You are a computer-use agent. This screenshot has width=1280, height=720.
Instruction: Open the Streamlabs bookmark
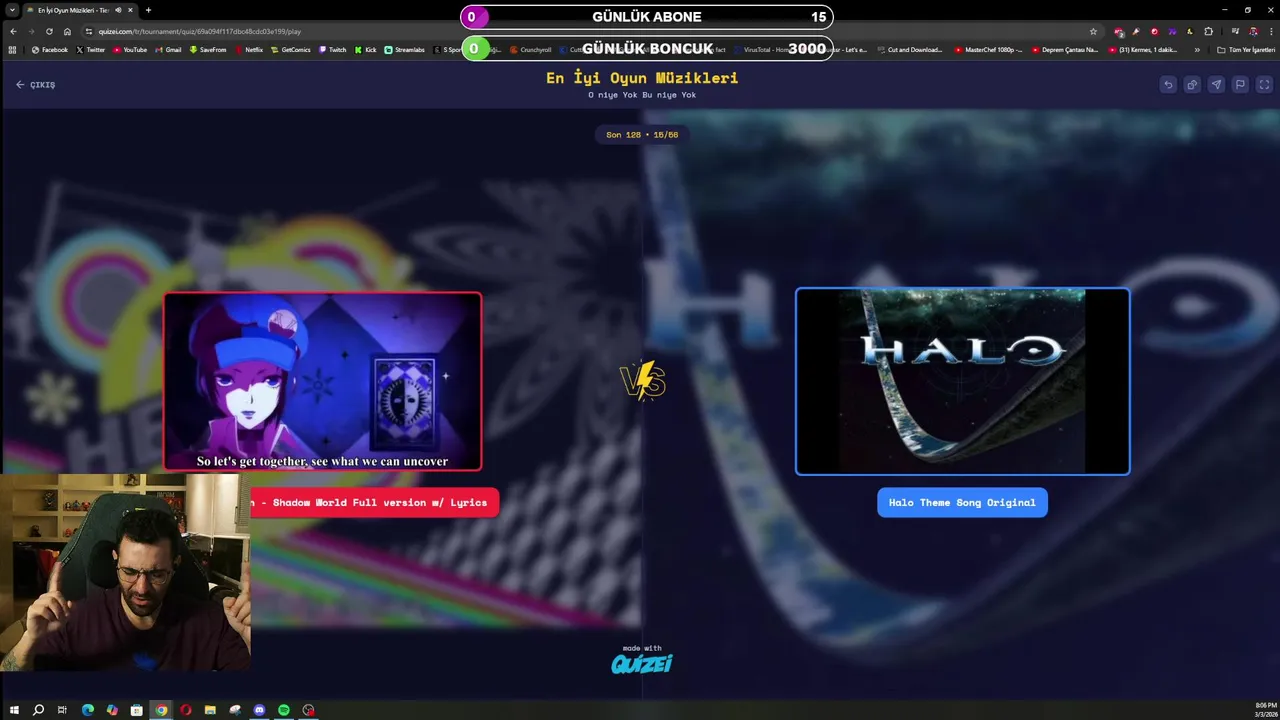[x=405, y=49]
